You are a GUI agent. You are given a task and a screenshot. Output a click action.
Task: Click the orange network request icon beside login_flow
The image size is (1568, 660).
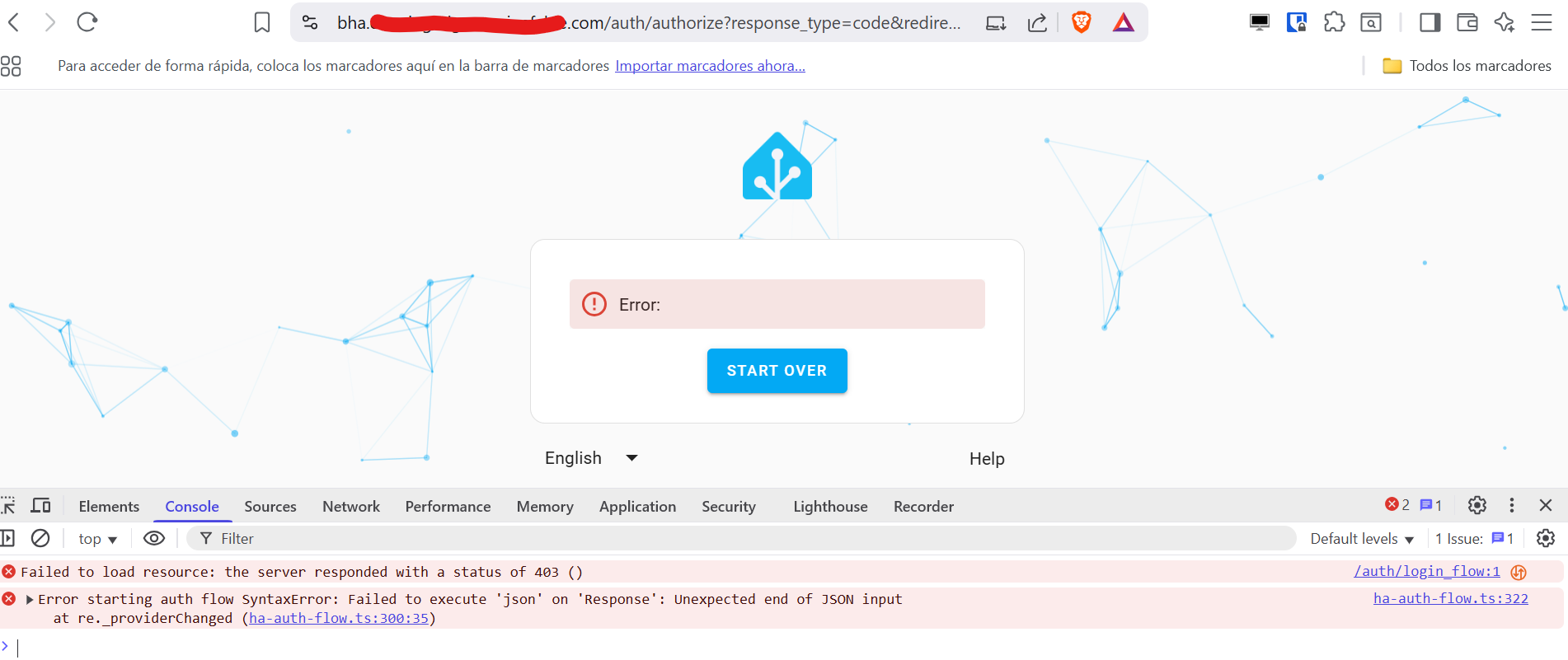pyautogui.click(x=1519, y=572)
